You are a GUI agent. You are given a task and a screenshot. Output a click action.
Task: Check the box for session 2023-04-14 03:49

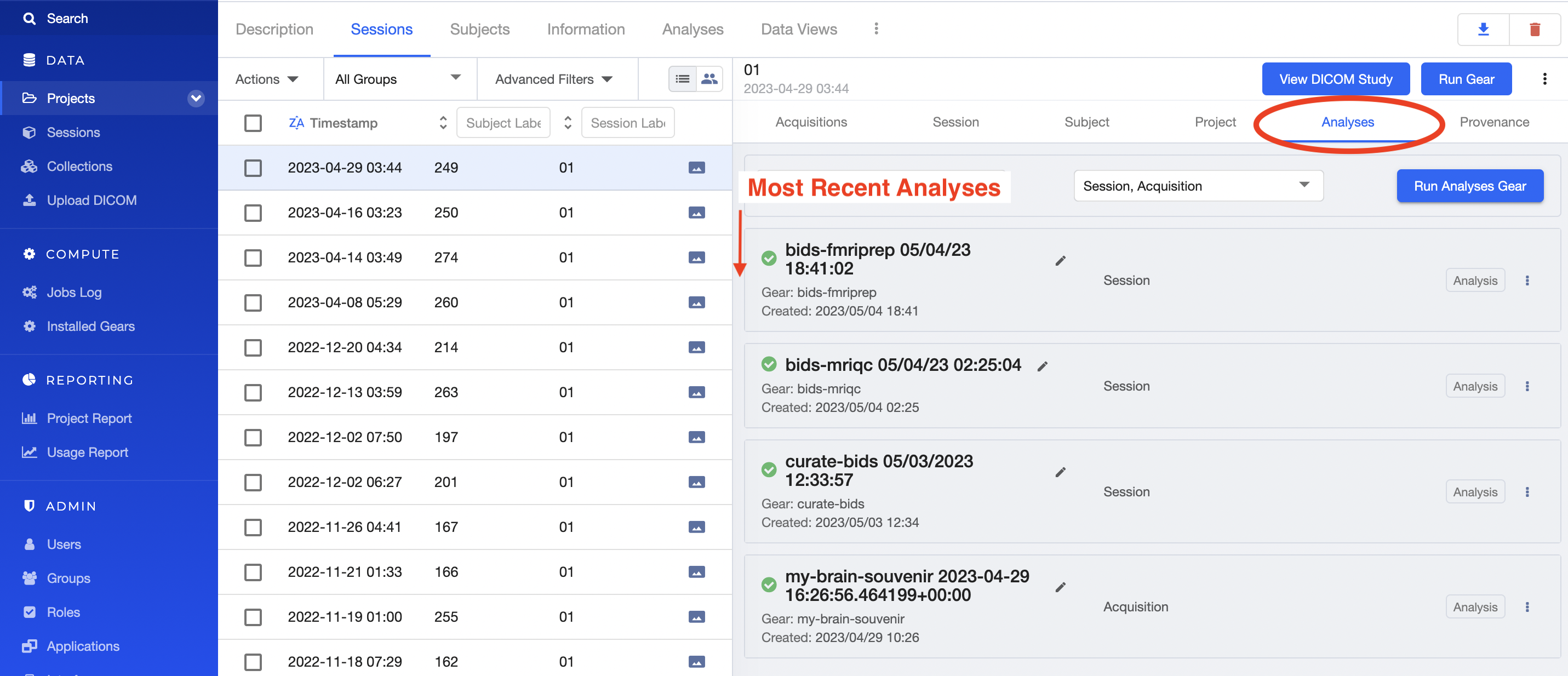pos(253,257)
